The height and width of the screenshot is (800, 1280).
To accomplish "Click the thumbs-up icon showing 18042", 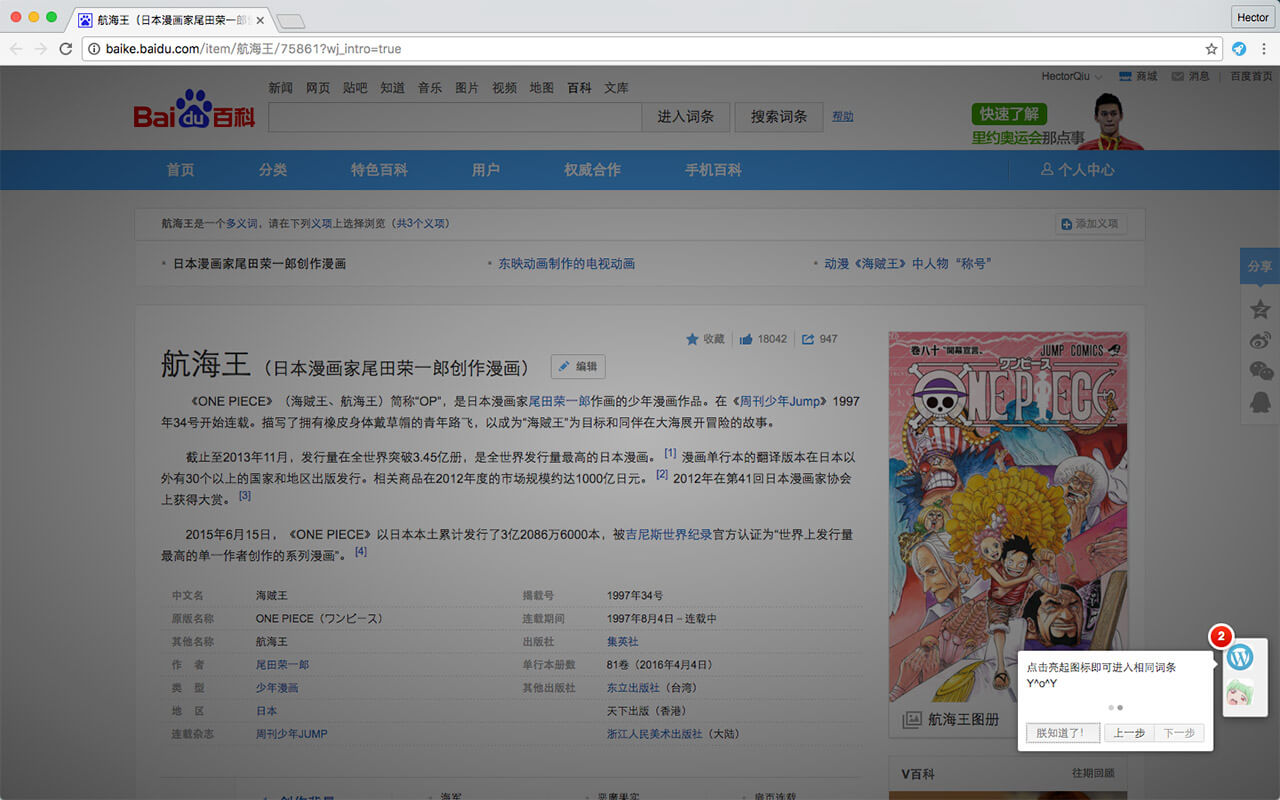I will point(746,339).
